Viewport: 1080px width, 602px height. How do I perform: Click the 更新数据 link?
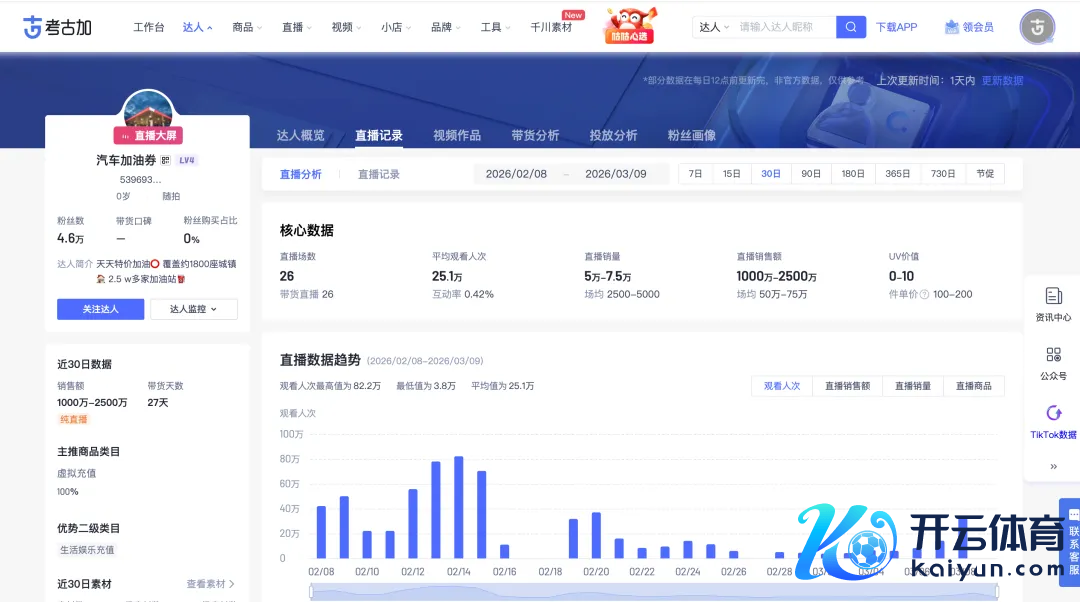(x=1002, y=81)
